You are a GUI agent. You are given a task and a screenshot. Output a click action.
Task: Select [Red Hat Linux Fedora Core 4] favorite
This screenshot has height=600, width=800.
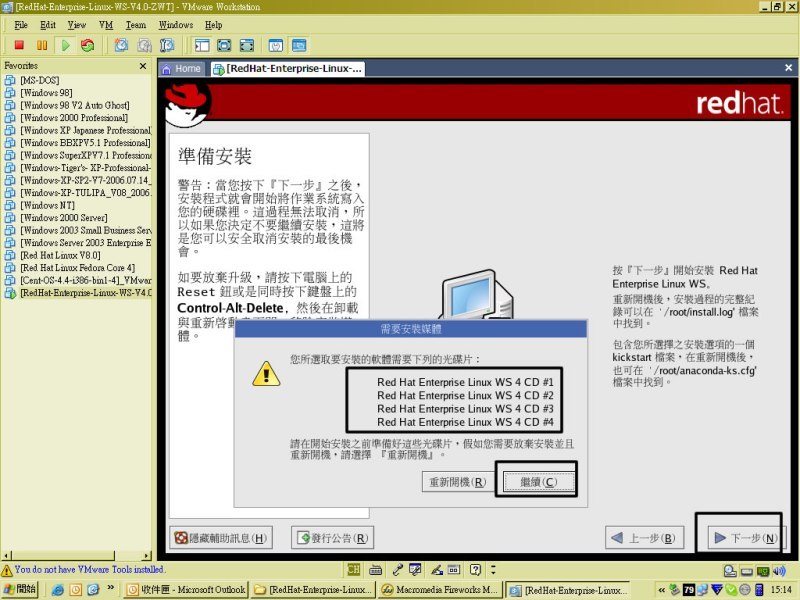click(78, 268)
